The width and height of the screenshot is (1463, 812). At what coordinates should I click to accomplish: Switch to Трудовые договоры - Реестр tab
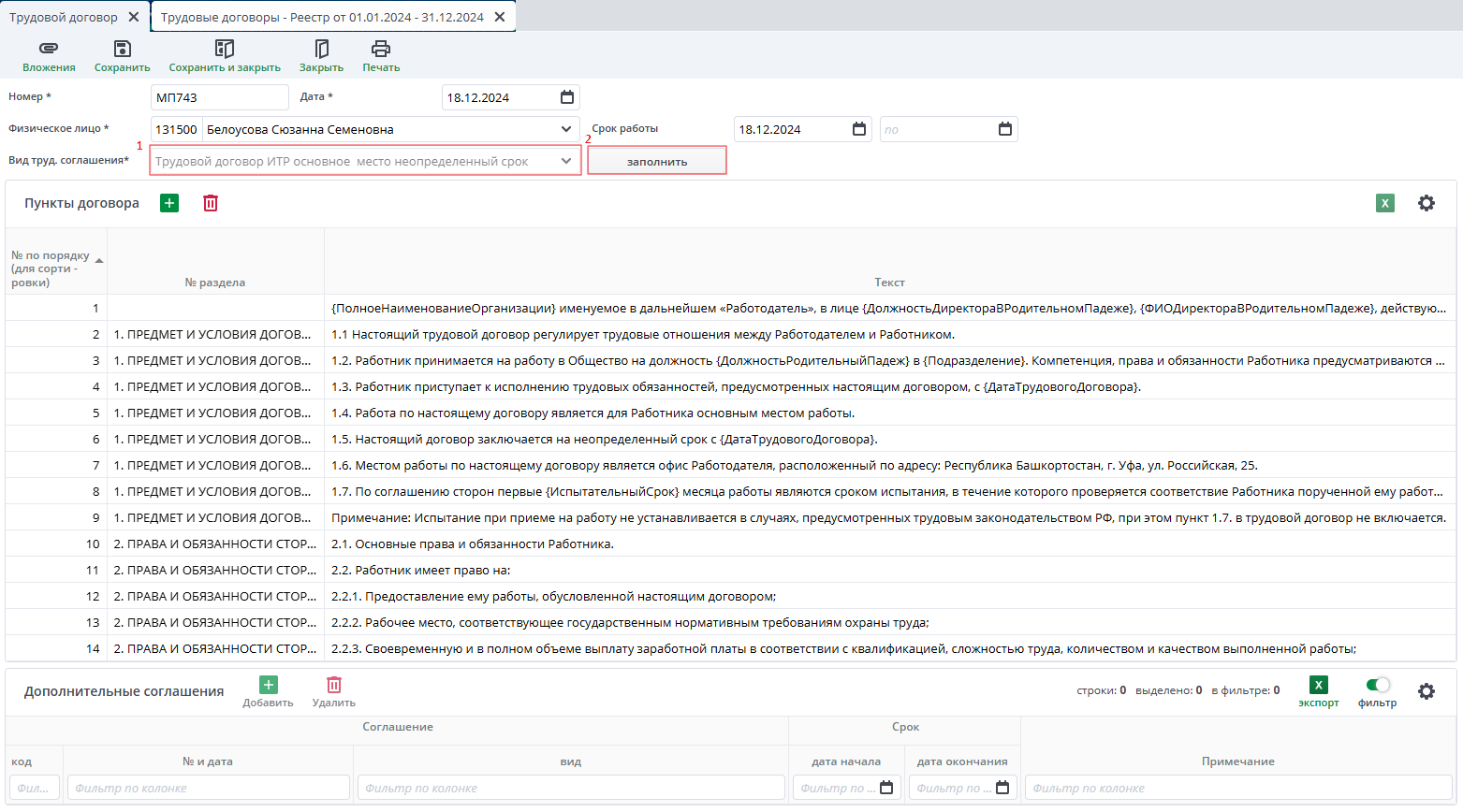click(x=322, y=17)
